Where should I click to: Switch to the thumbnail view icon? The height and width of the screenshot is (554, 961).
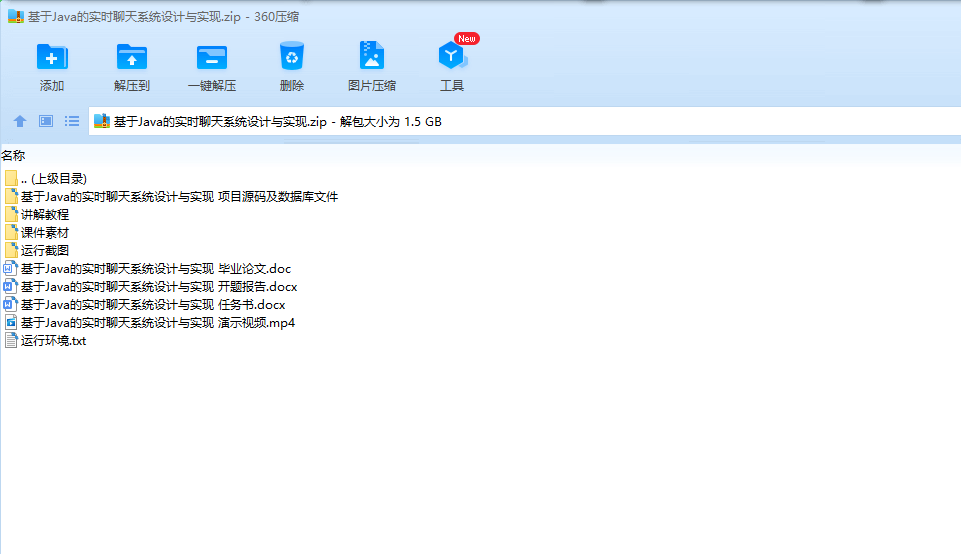tap(46, 121)
